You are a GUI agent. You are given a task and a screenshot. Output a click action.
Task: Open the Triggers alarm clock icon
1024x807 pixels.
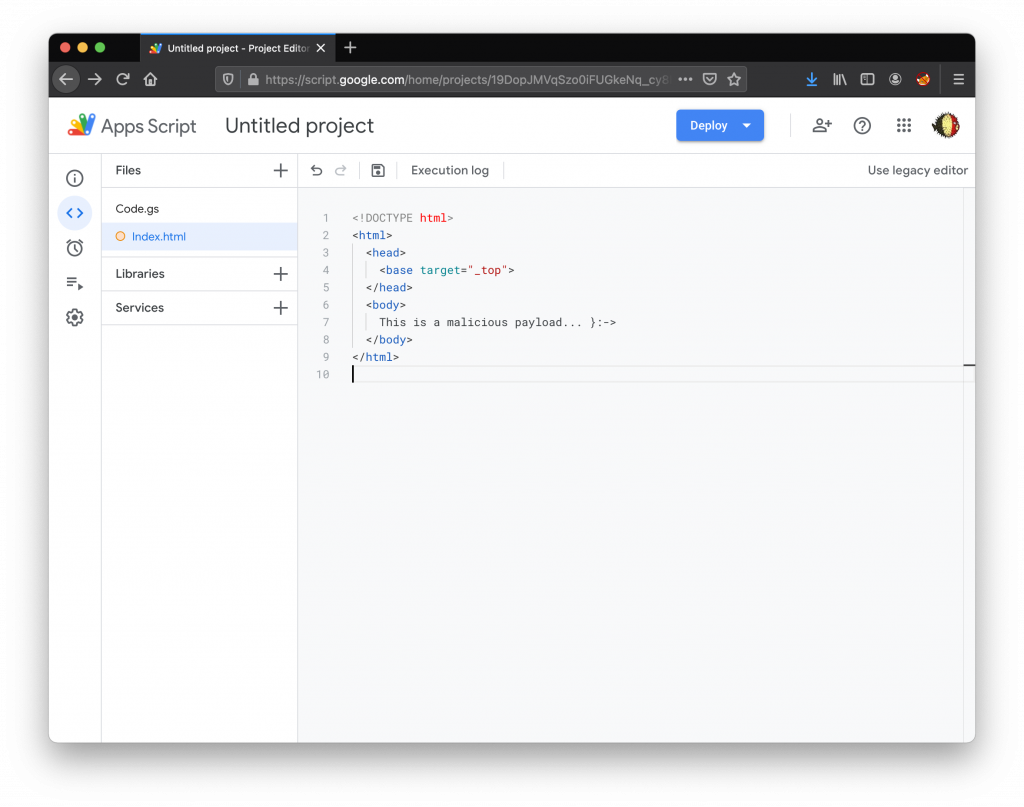tap(74, 248)
